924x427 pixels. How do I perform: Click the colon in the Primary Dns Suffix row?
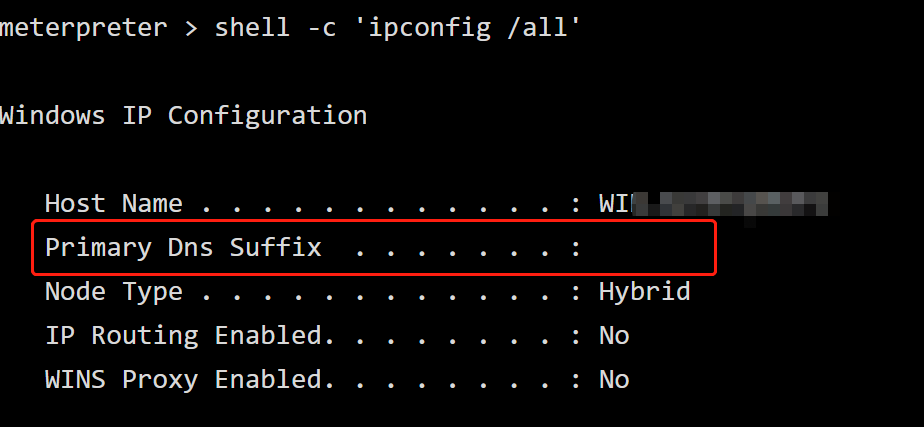point(576,249)
